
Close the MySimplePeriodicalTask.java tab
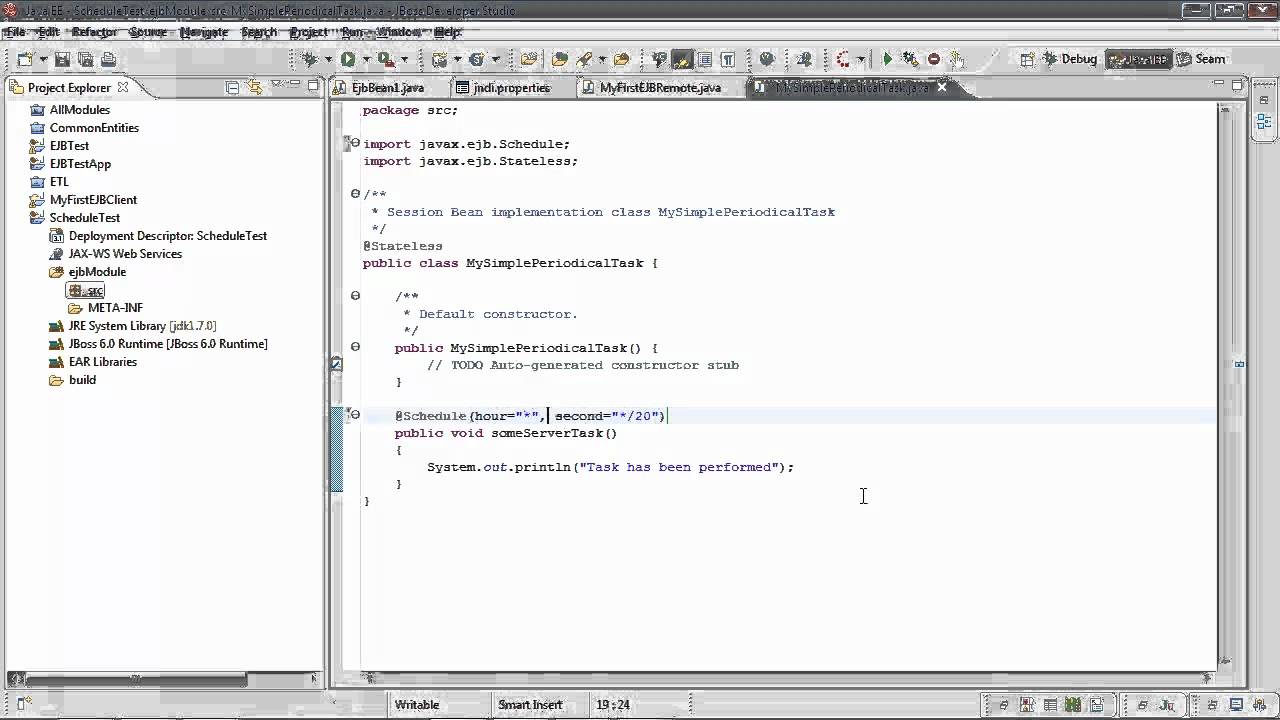941,88
